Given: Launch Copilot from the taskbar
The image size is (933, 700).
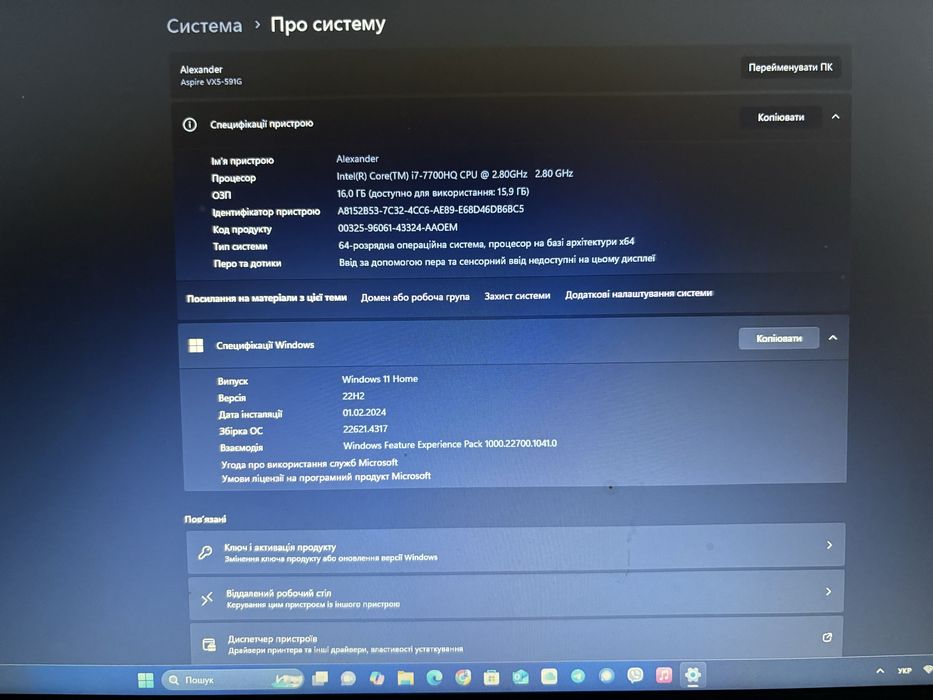Looking at the screenshot, I should [377, 678].
